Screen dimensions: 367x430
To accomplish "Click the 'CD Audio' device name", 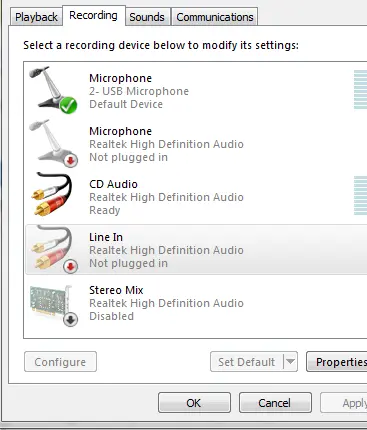I will 113,184.
